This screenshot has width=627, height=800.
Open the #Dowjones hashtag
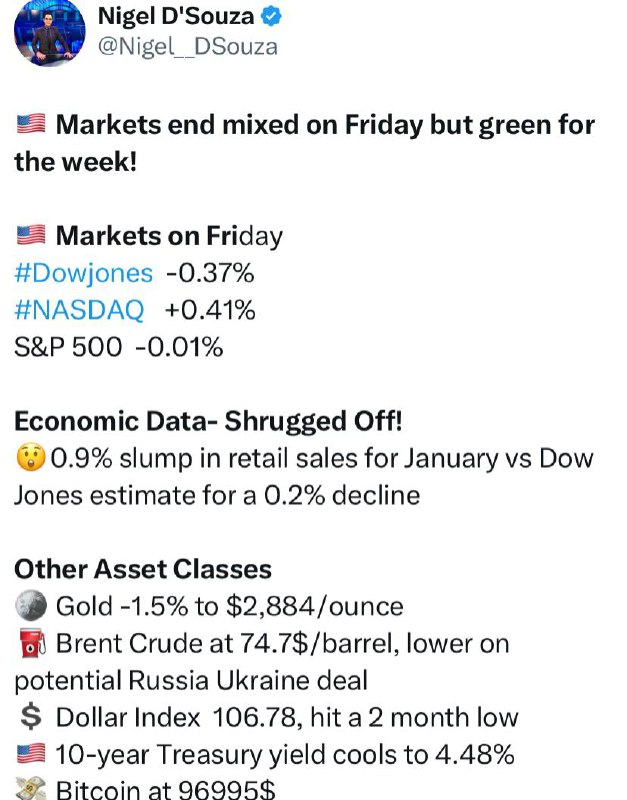pyautogui.click(x=84, y=273)
